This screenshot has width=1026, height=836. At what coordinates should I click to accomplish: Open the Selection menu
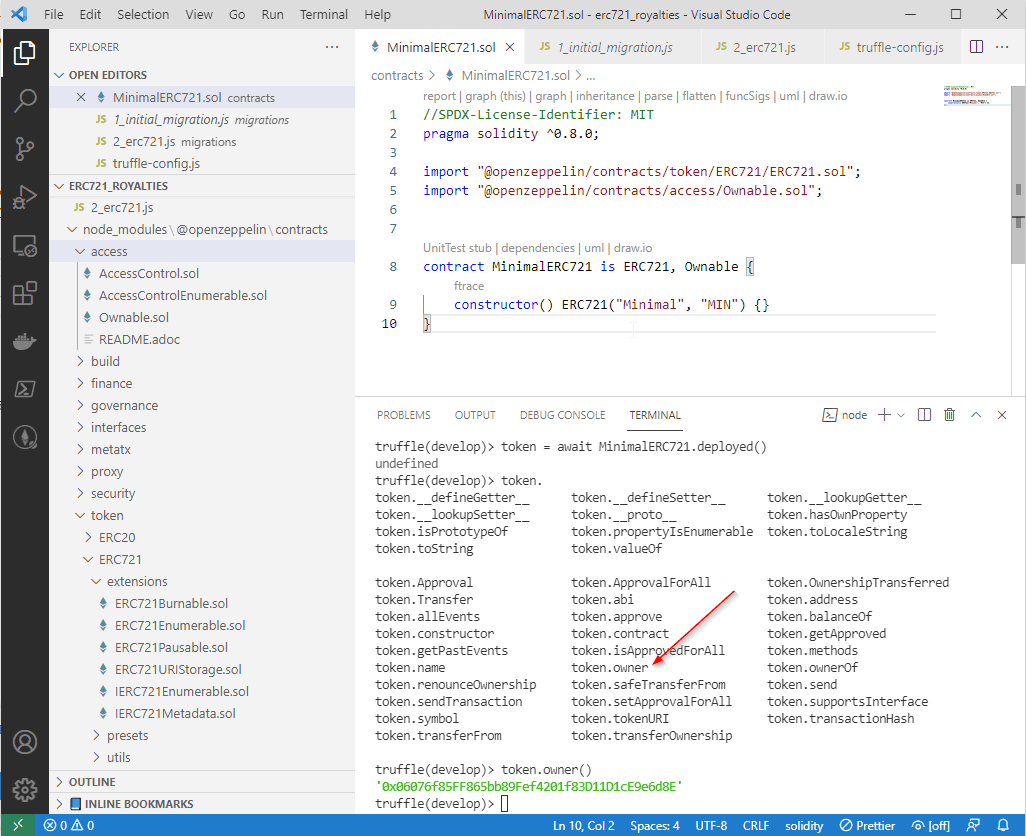coord(143,14)
